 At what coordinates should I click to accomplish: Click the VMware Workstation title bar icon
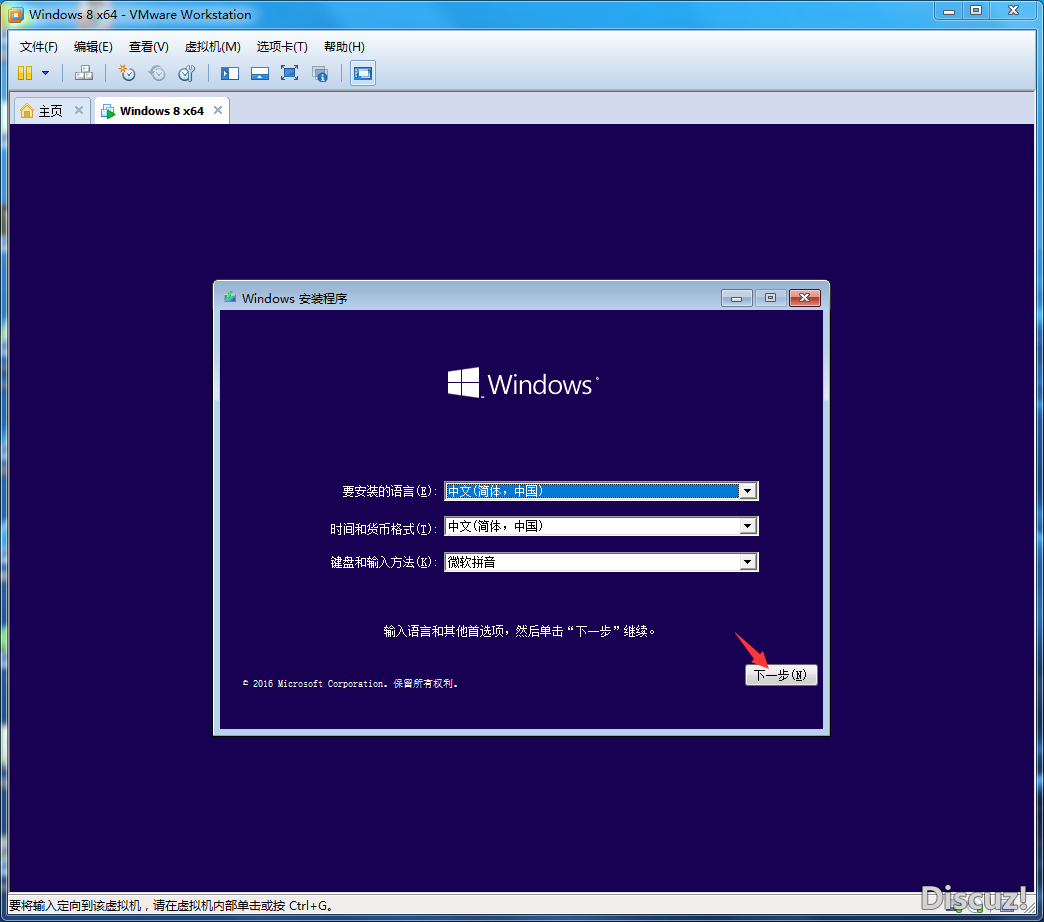click(15, 15)
